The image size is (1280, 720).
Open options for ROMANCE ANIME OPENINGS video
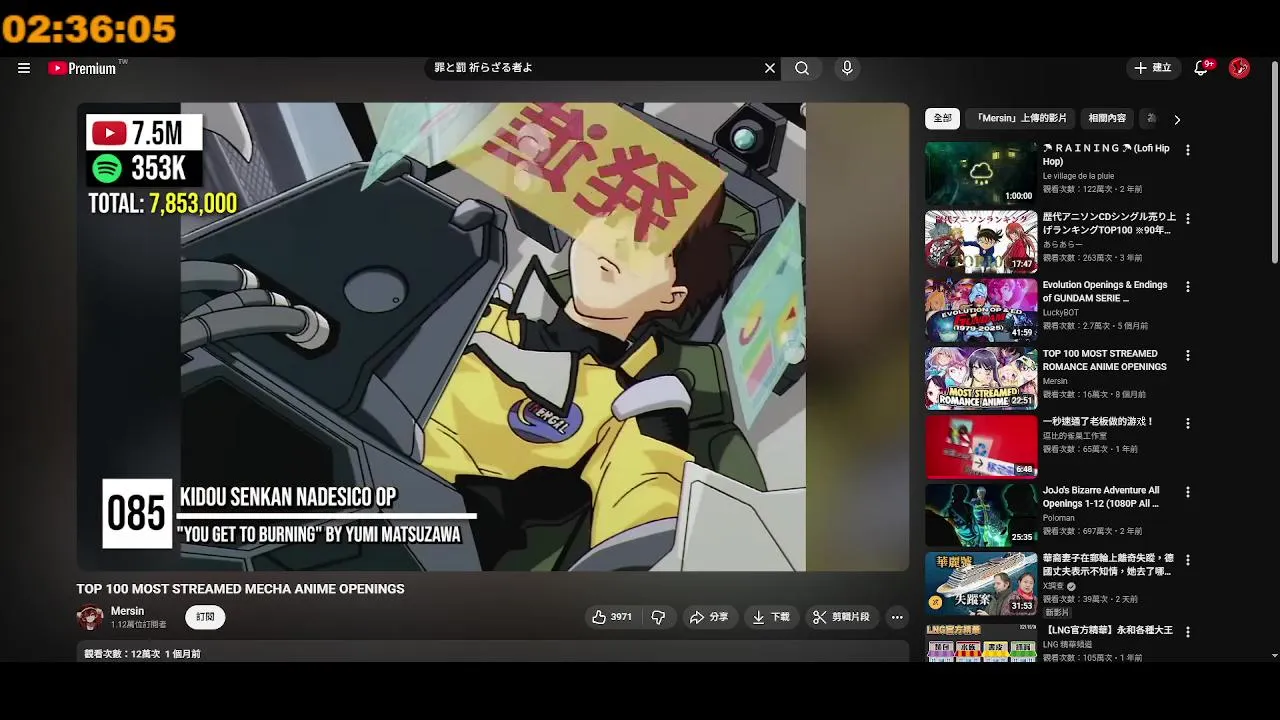(1188, 355)
